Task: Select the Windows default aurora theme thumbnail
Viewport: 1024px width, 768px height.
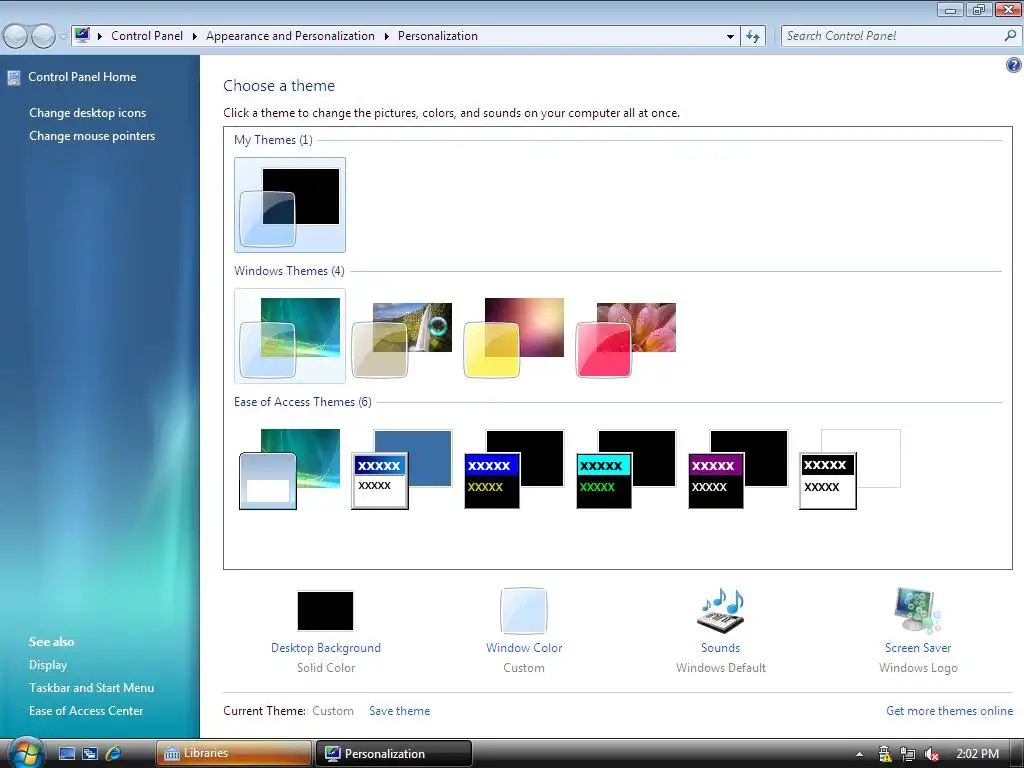Action: point(290,336)
